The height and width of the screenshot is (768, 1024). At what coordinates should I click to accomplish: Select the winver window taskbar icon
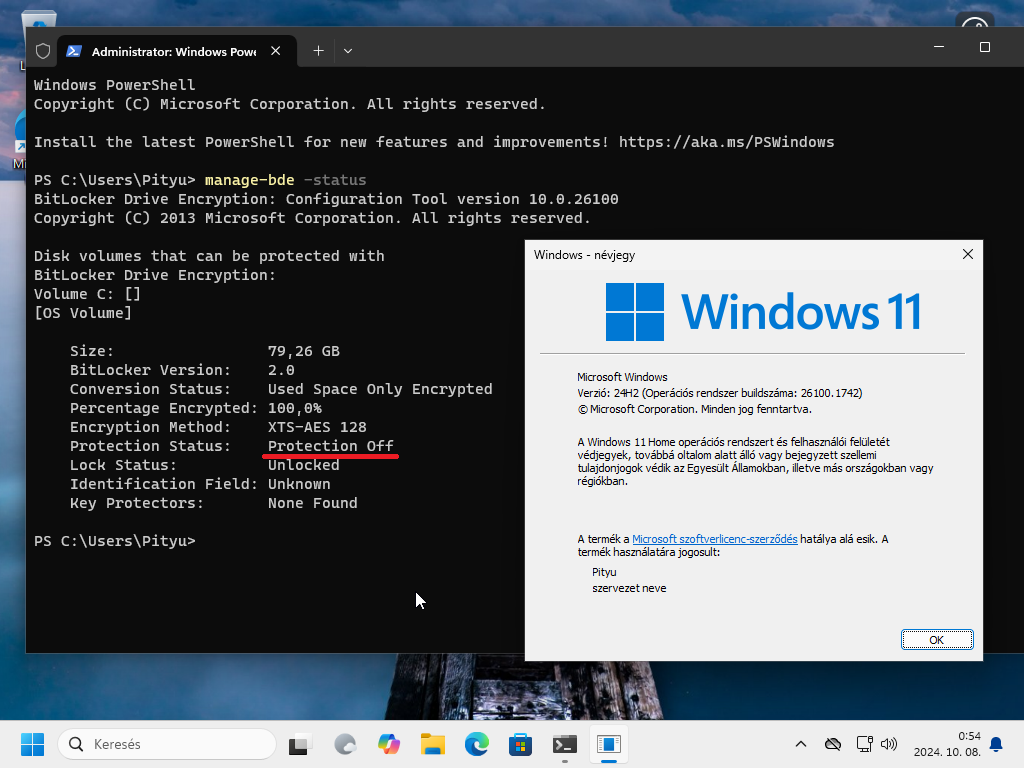609,744
